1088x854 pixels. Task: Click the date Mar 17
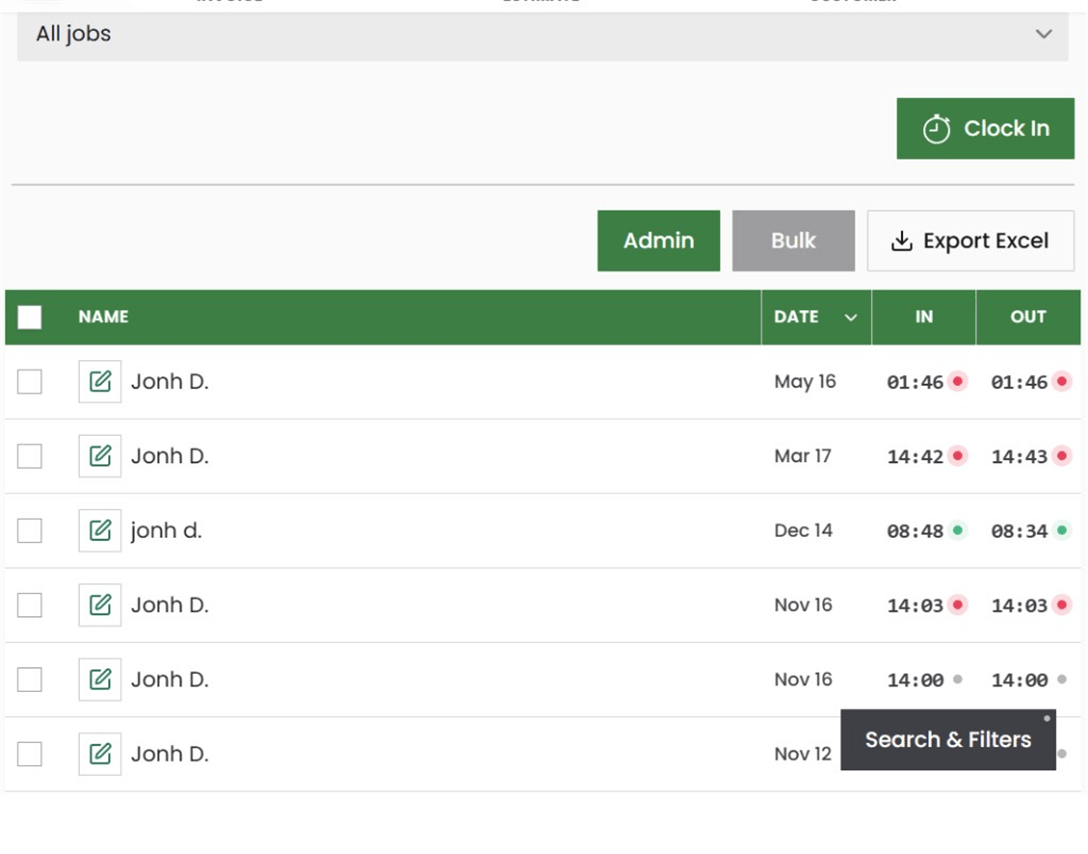pos(803,456)
